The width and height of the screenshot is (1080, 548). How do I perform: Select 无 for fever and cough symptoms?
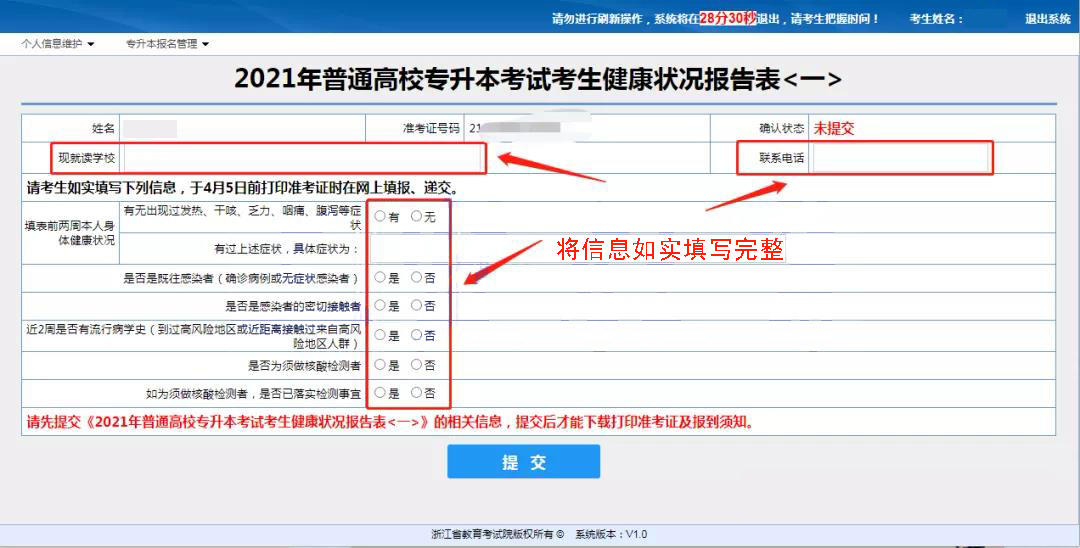417,216
